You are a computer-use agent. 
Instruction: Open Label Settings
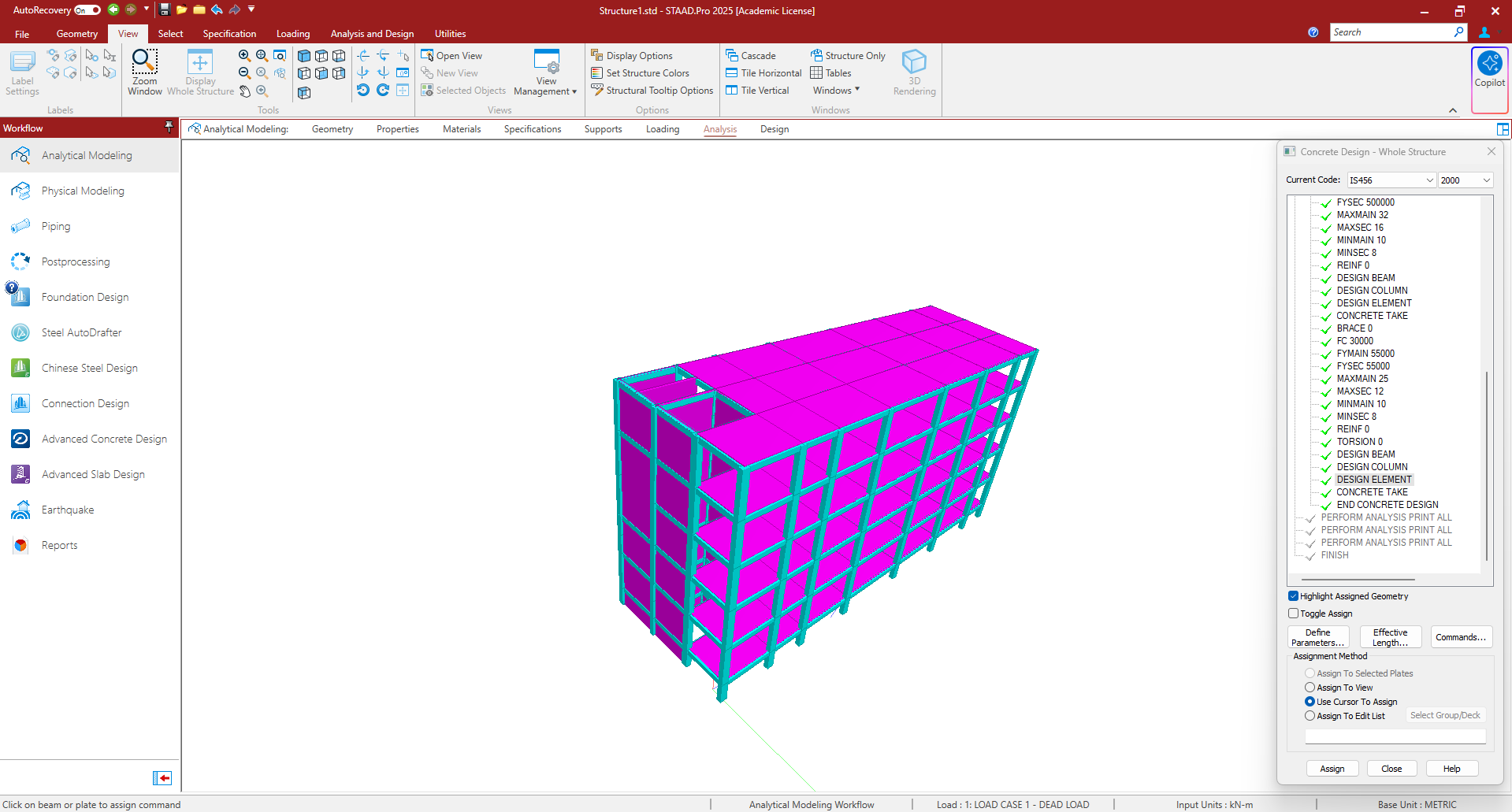tap(22, 72)
